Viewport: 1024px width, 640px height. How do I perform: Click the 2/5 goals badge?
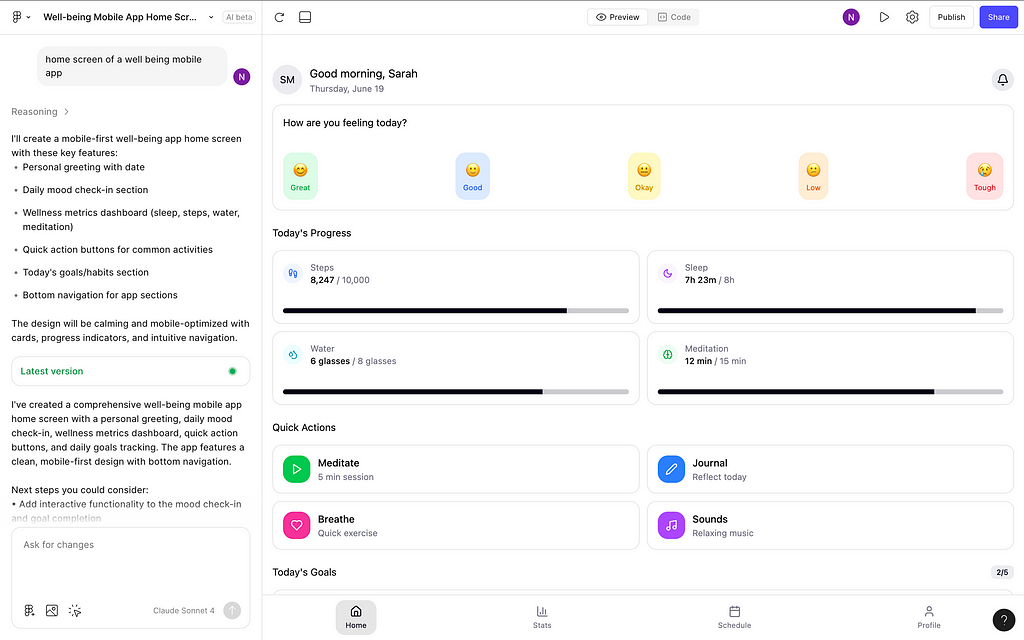click(x=1002, y=572)
